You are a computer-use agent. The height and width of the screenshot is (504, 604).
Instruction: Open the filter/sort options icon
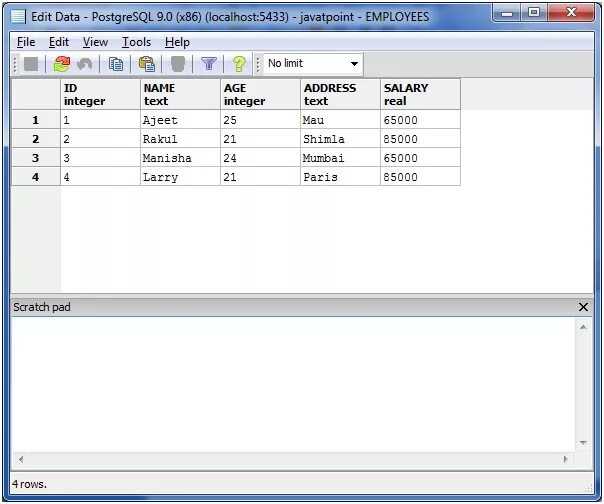tap(209, 64)
